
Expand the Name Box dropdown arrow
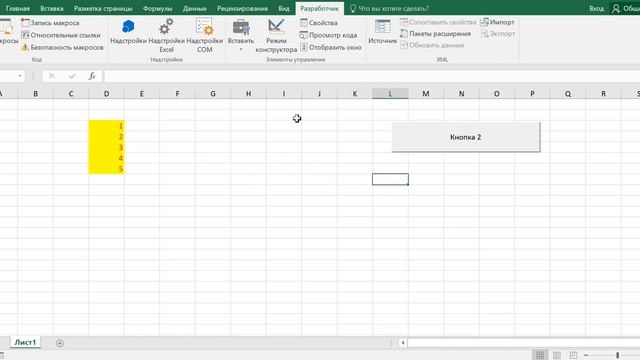20,76
